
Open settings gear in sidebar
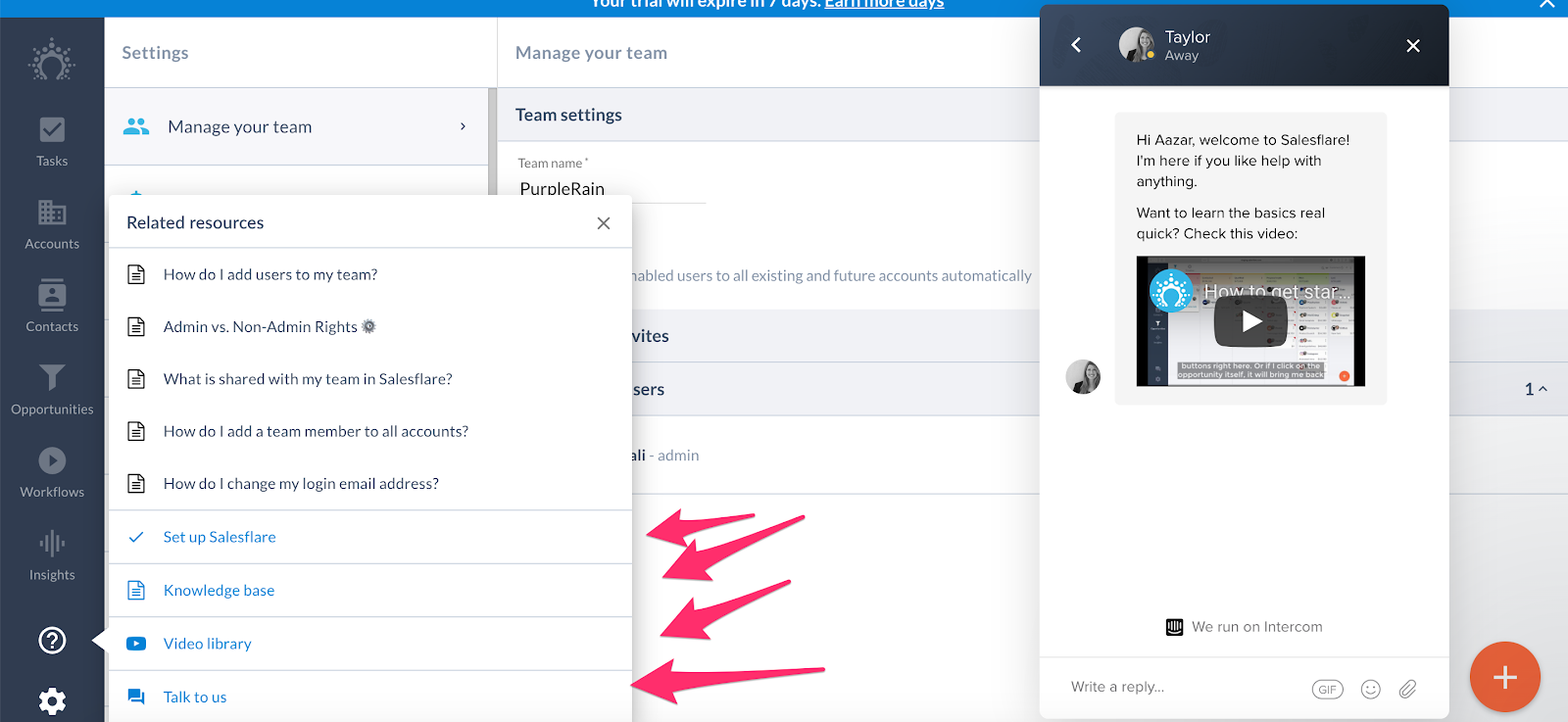coord(52,700)
